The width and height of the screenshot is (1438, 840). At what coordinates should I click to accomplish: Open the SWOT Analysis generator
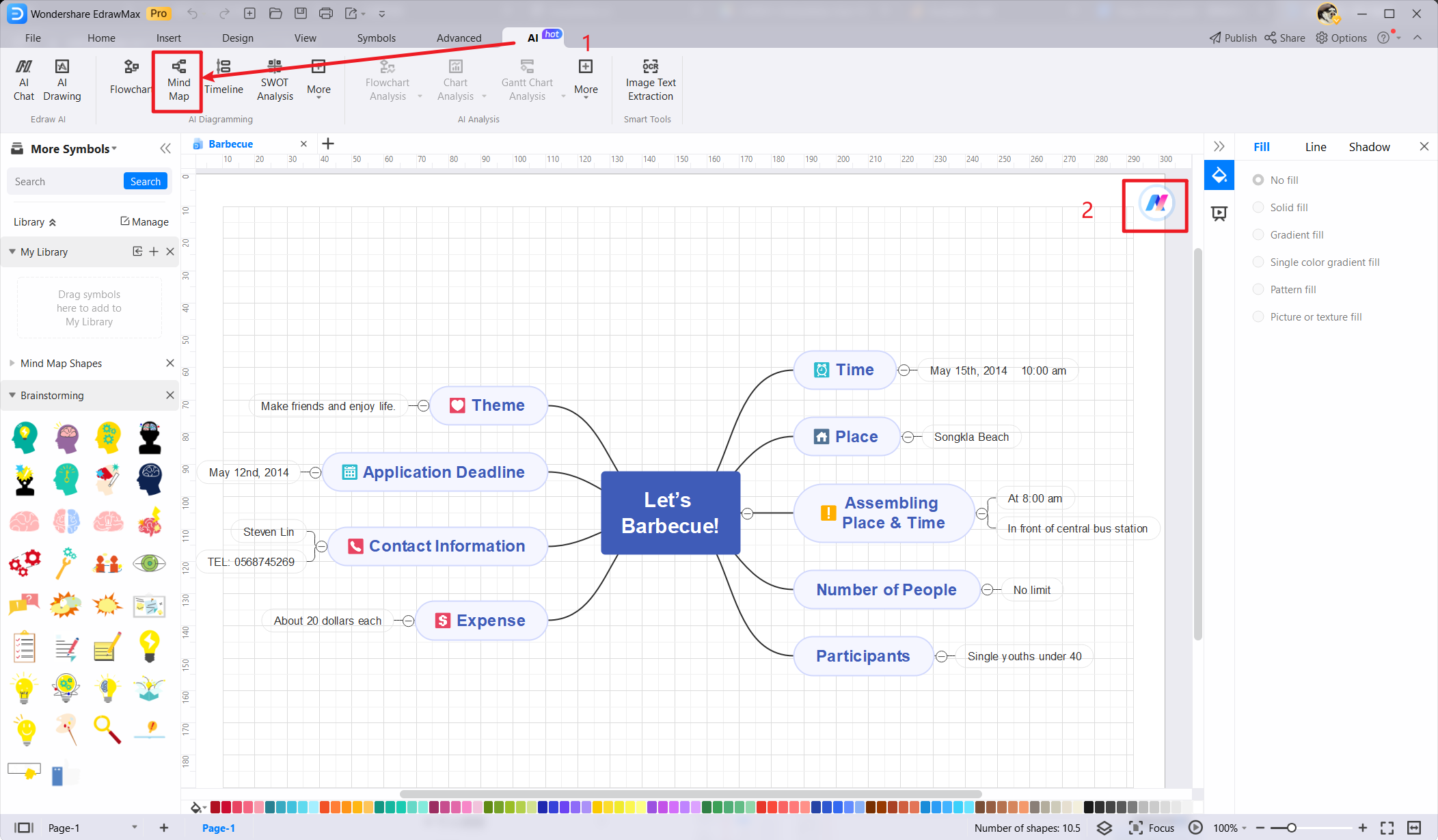coord(275,80)
